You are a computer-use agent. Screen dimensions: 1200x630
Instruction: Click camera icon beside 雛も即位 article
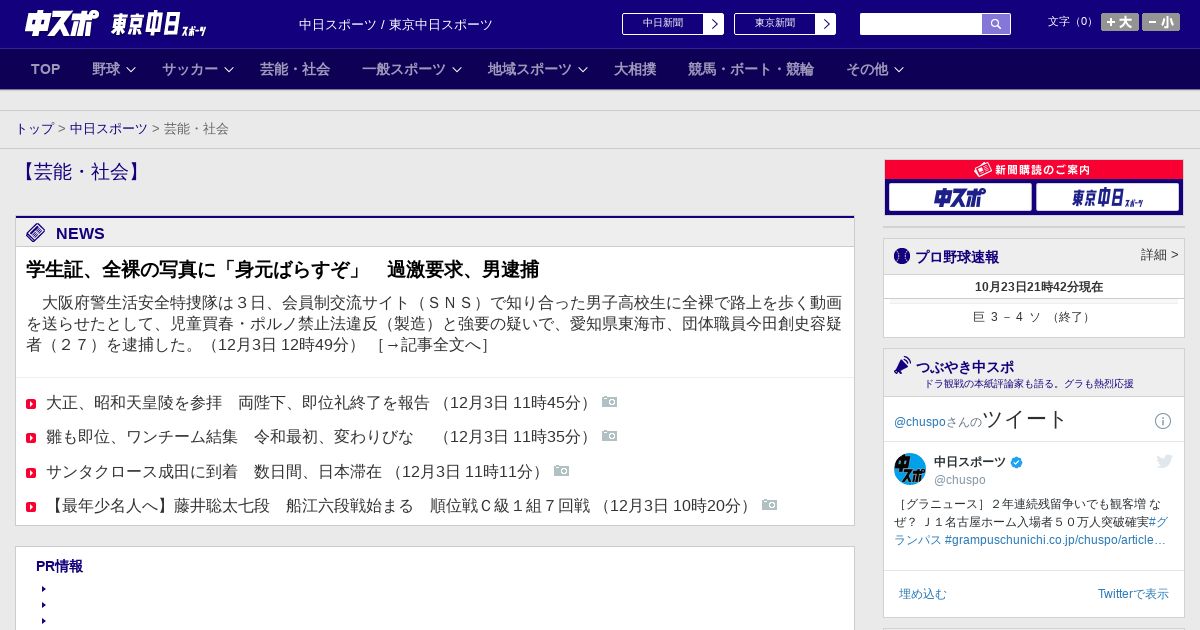pyautogui.click(x=609, y=436)
